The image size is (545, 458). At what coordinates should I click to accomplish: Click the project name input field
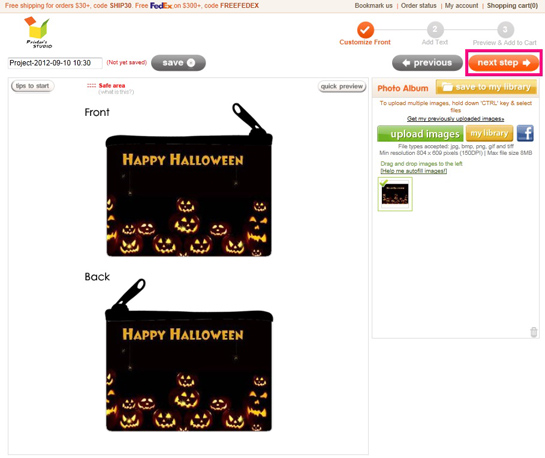[55, 63]
